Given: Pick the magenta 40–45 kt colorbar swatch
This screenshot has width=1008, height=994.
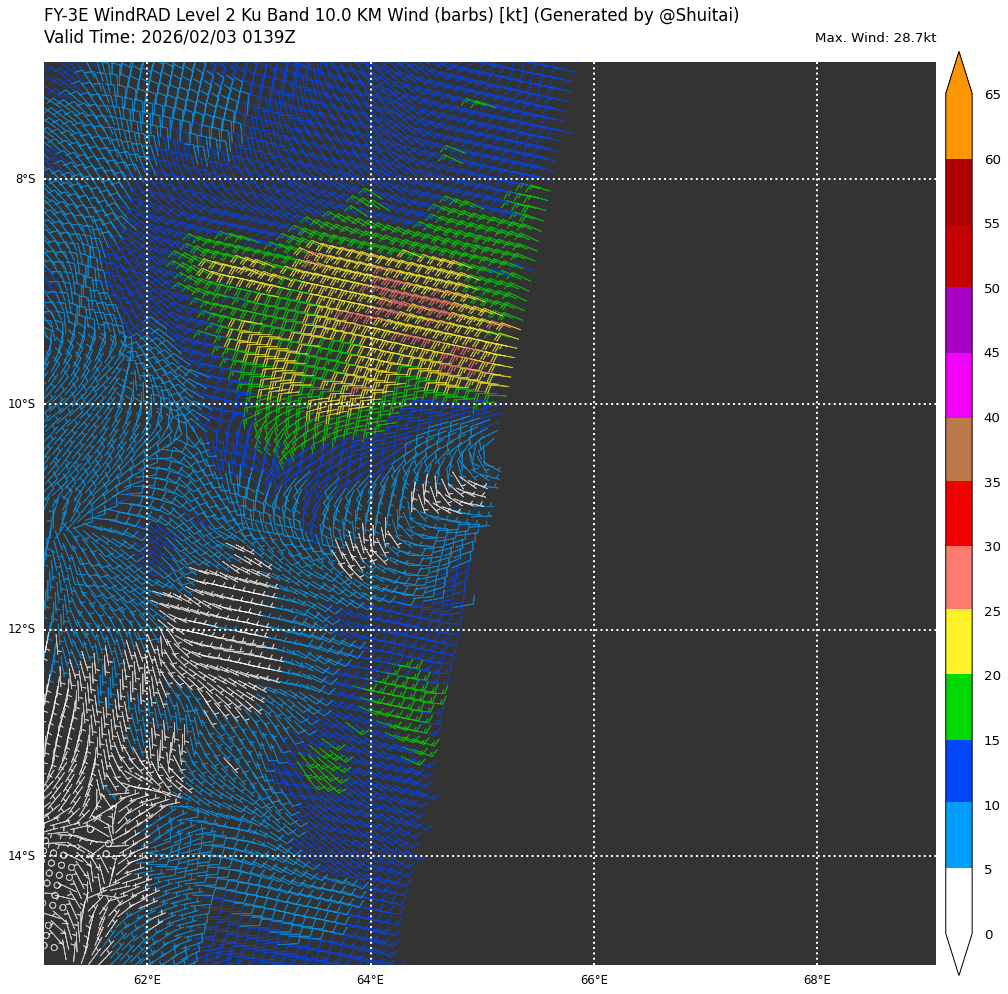Looking at the screenshot, I should 958,385.
